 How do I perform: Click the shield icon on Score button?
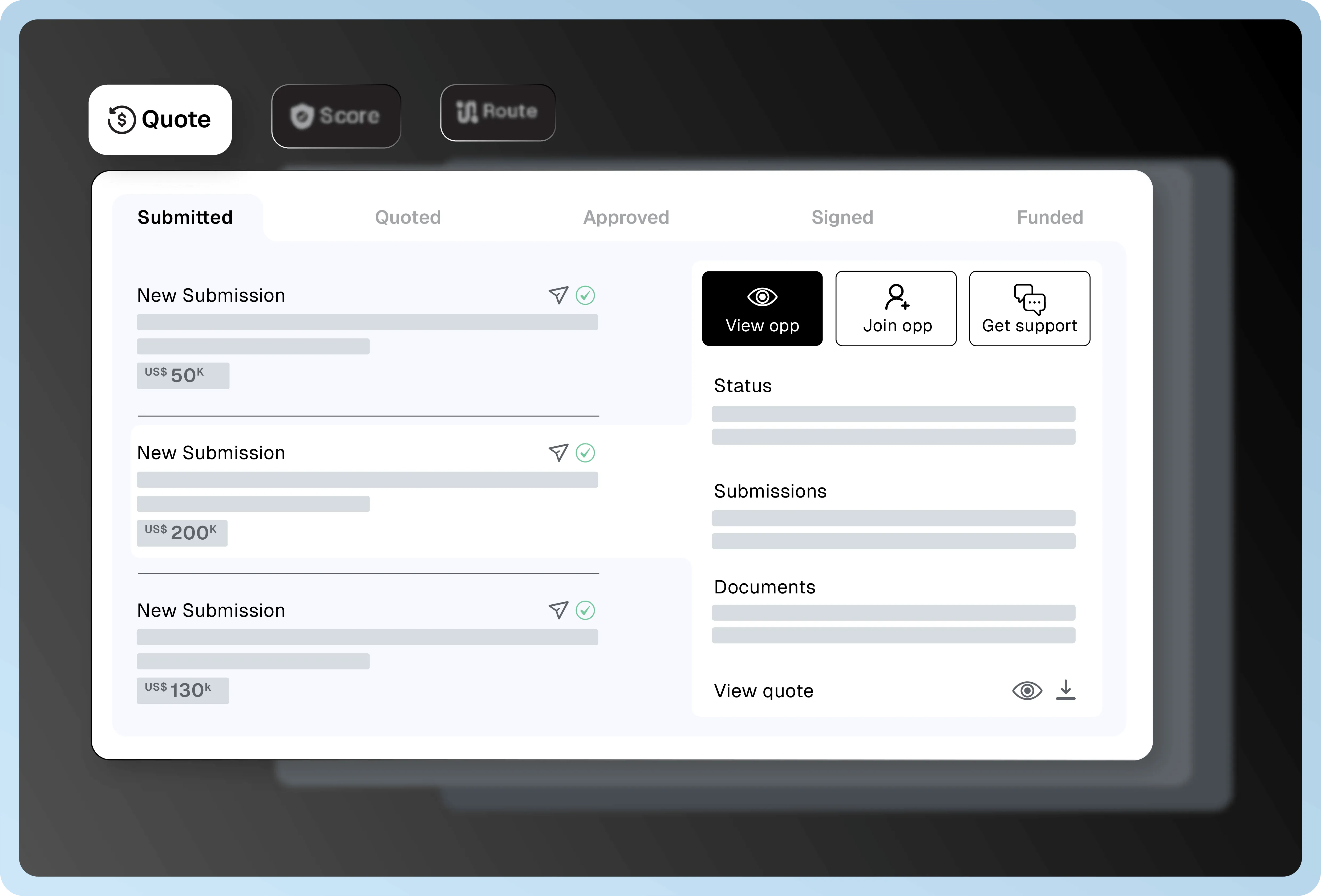(x=302, y=116)
